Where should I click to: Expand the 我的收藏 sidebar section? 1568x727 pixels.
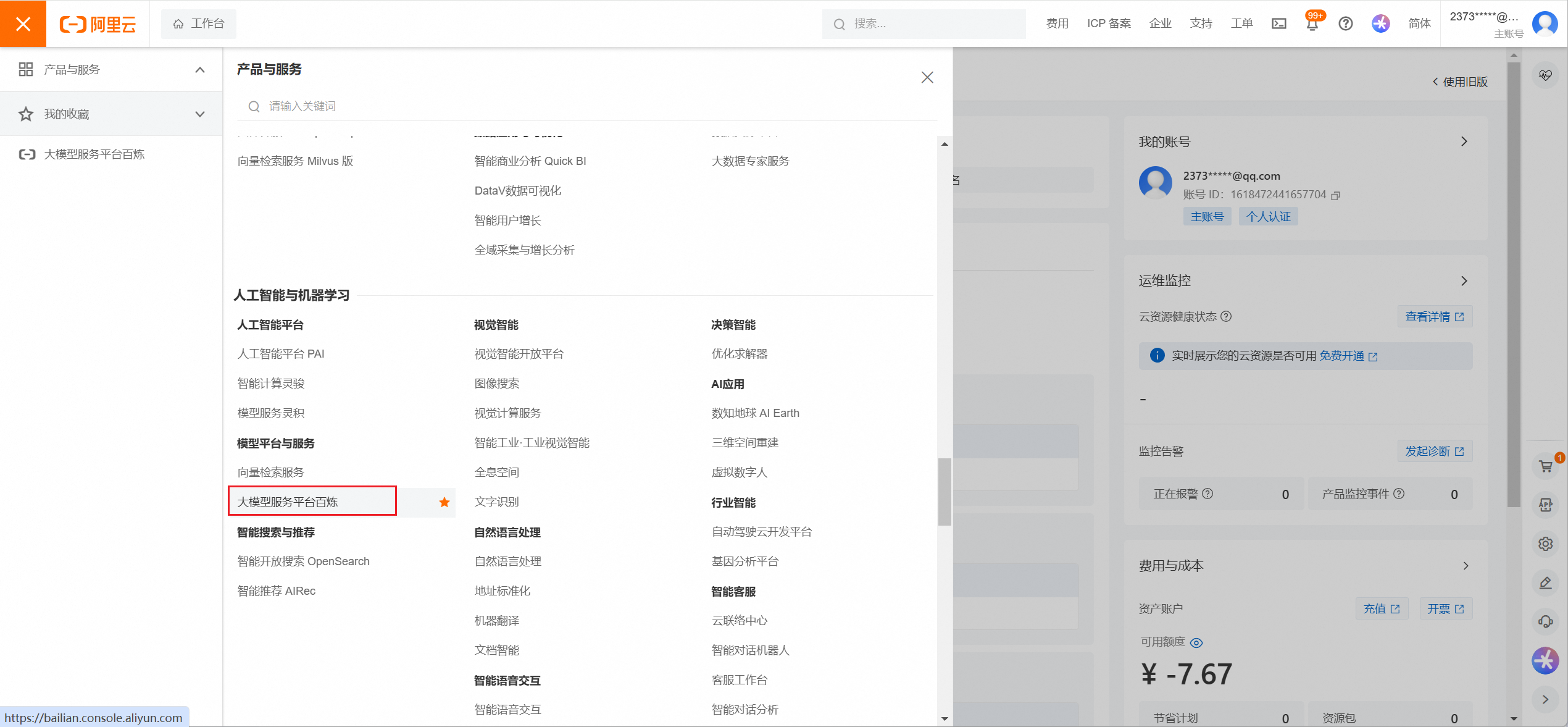(200, 114)
